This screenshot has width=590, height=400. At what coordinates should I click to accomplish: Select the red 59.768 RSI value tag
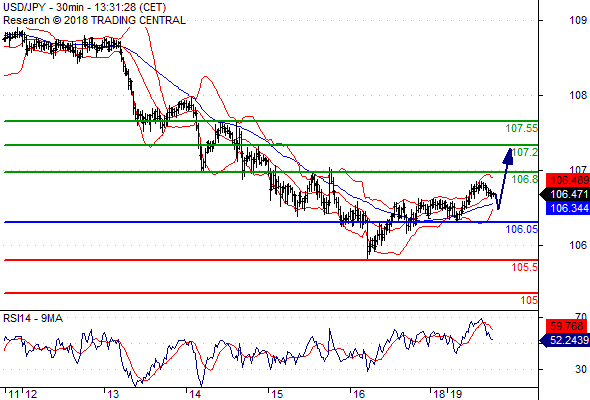click(566, 326)
